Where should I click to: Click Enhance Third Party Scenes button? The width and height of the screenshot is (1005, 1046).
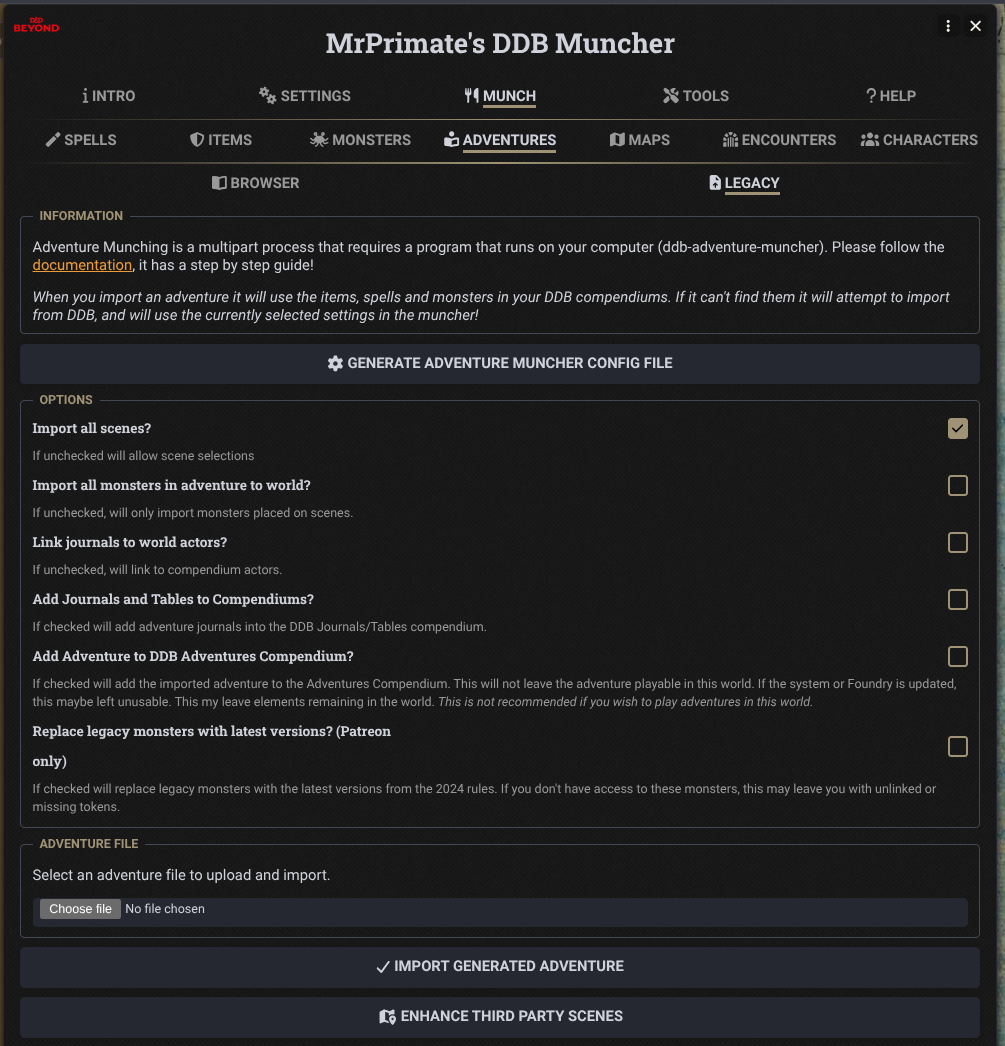(x=500, y=1017)
